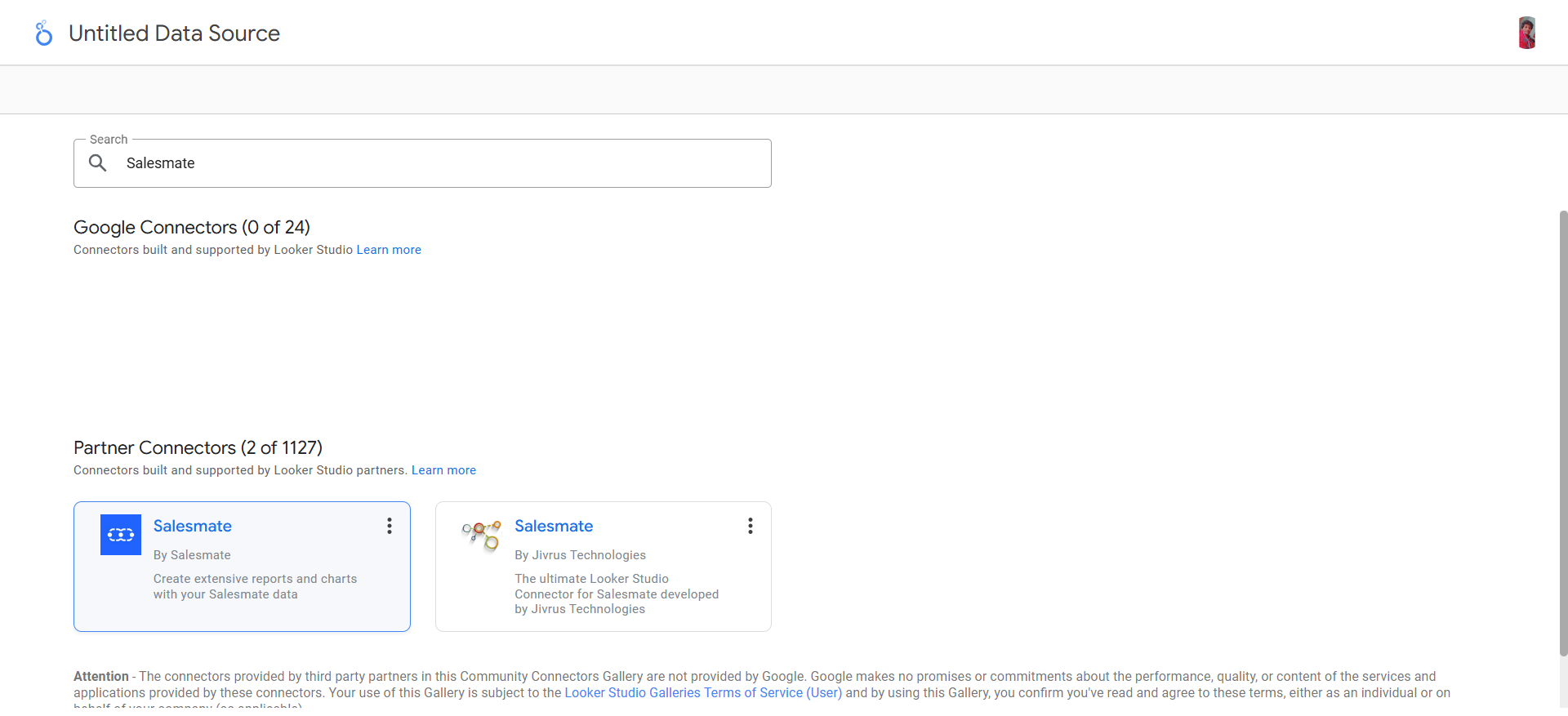Click the page vertical scrollbar
Screen dimensions: 1568x716
pos(1563,433)
